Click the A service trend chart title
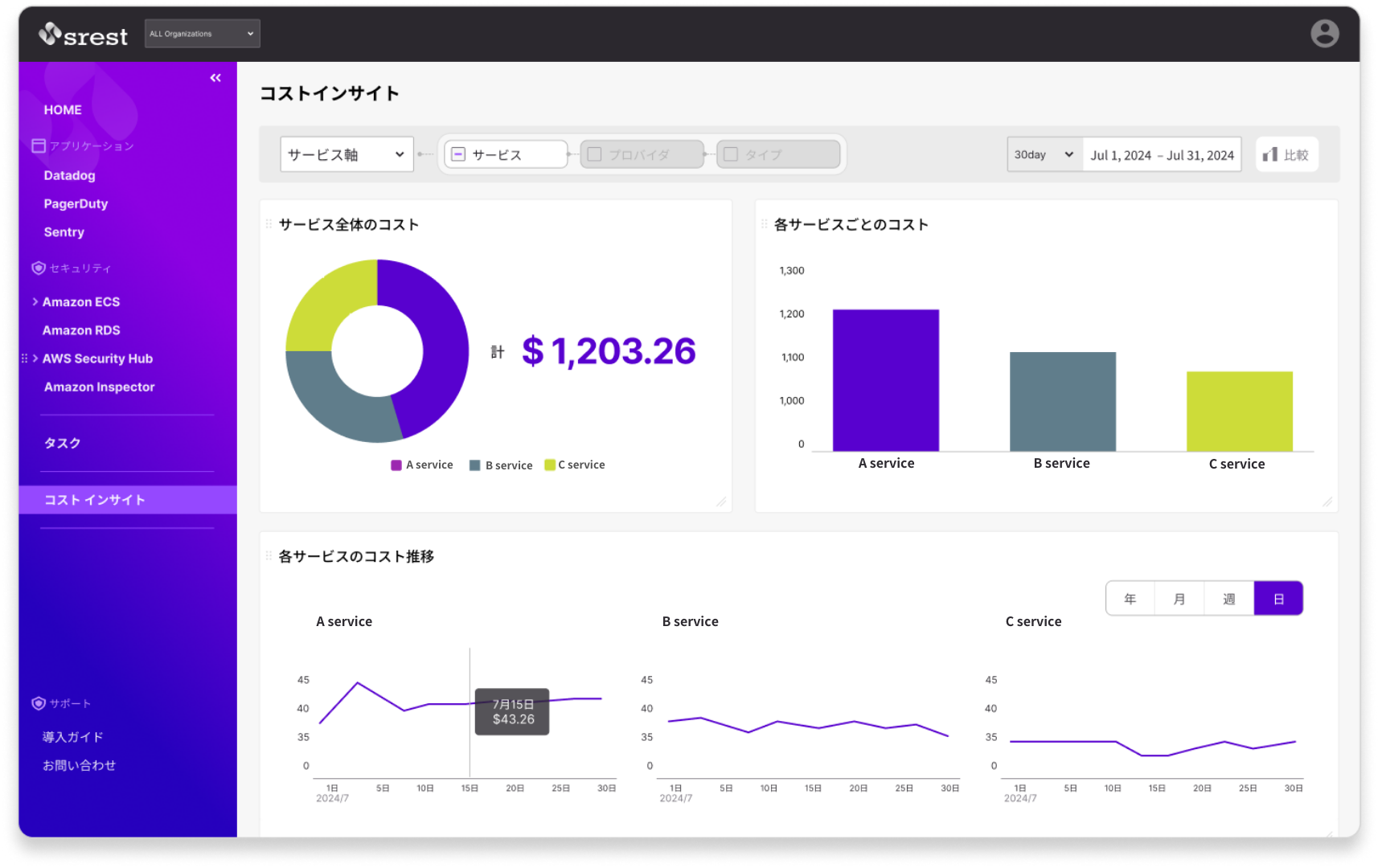This screenshot has width=1378, height=868. pyautogui.click(x=344, y=621)
